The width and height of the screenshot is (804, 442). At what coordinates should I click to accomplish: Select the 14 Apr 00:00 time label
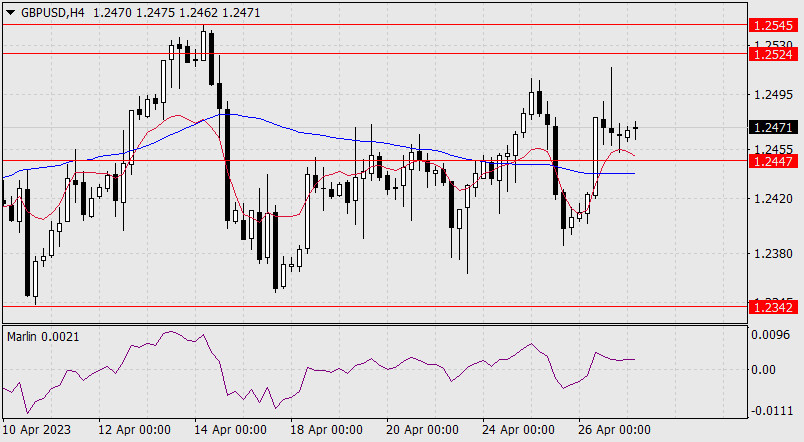231,429
